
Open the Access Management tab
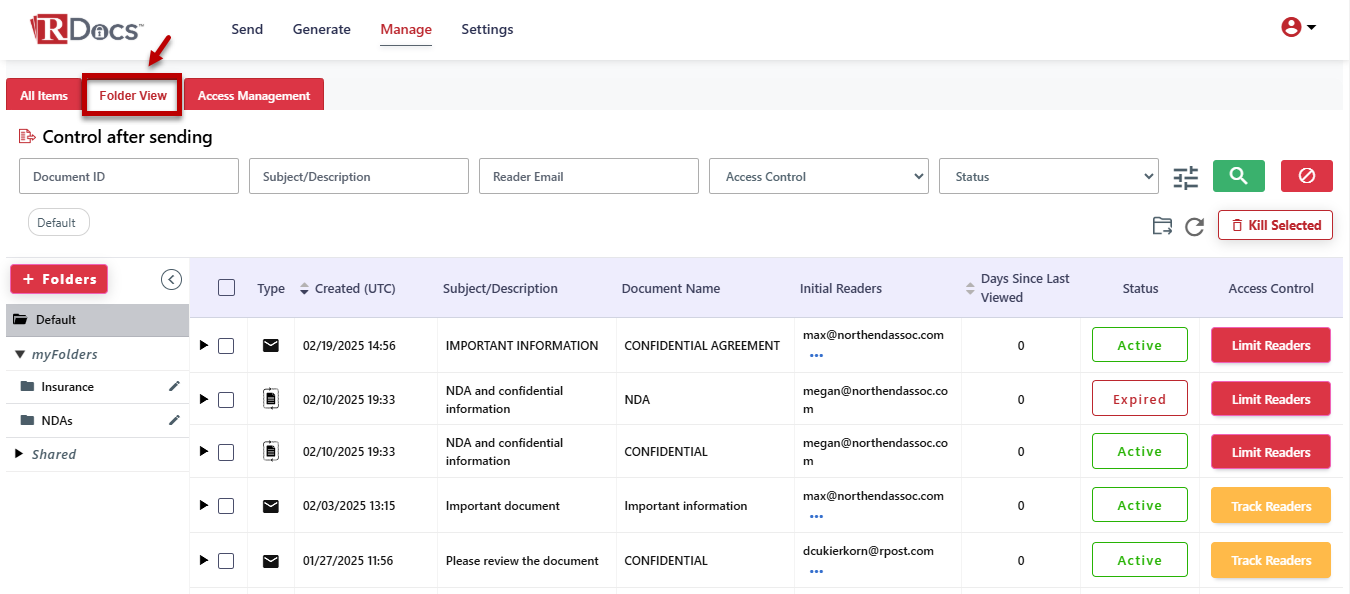tap(254, 96)
